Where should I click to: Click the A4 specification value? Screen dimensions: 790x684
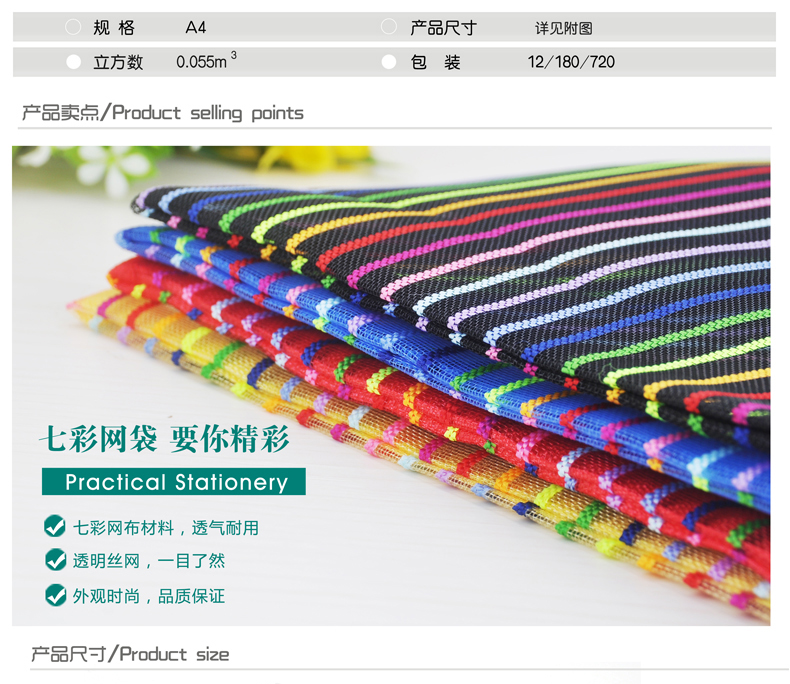[x=195, y=27]
